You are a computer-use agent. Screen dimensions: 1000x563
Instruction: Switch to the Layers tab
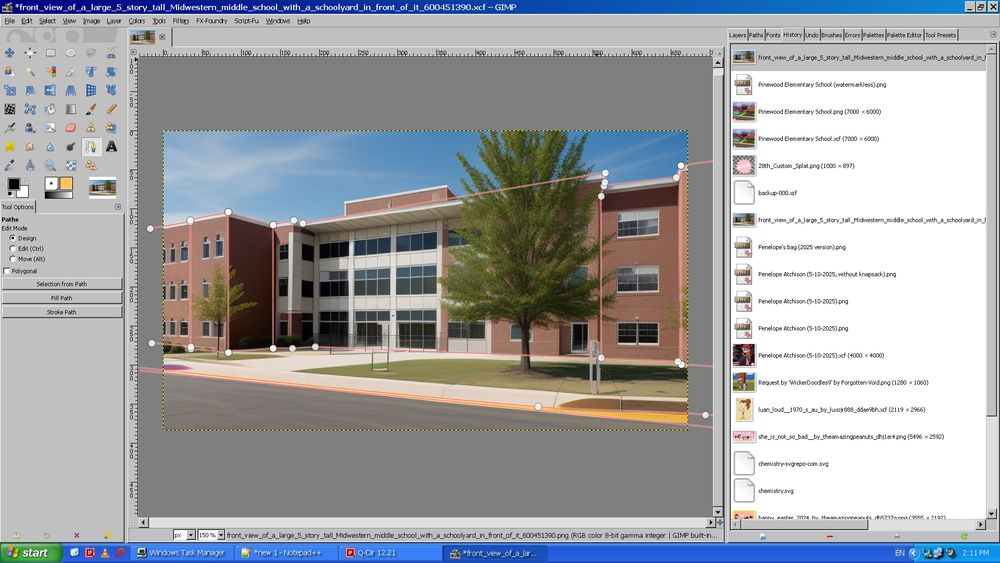coord(737,35)
